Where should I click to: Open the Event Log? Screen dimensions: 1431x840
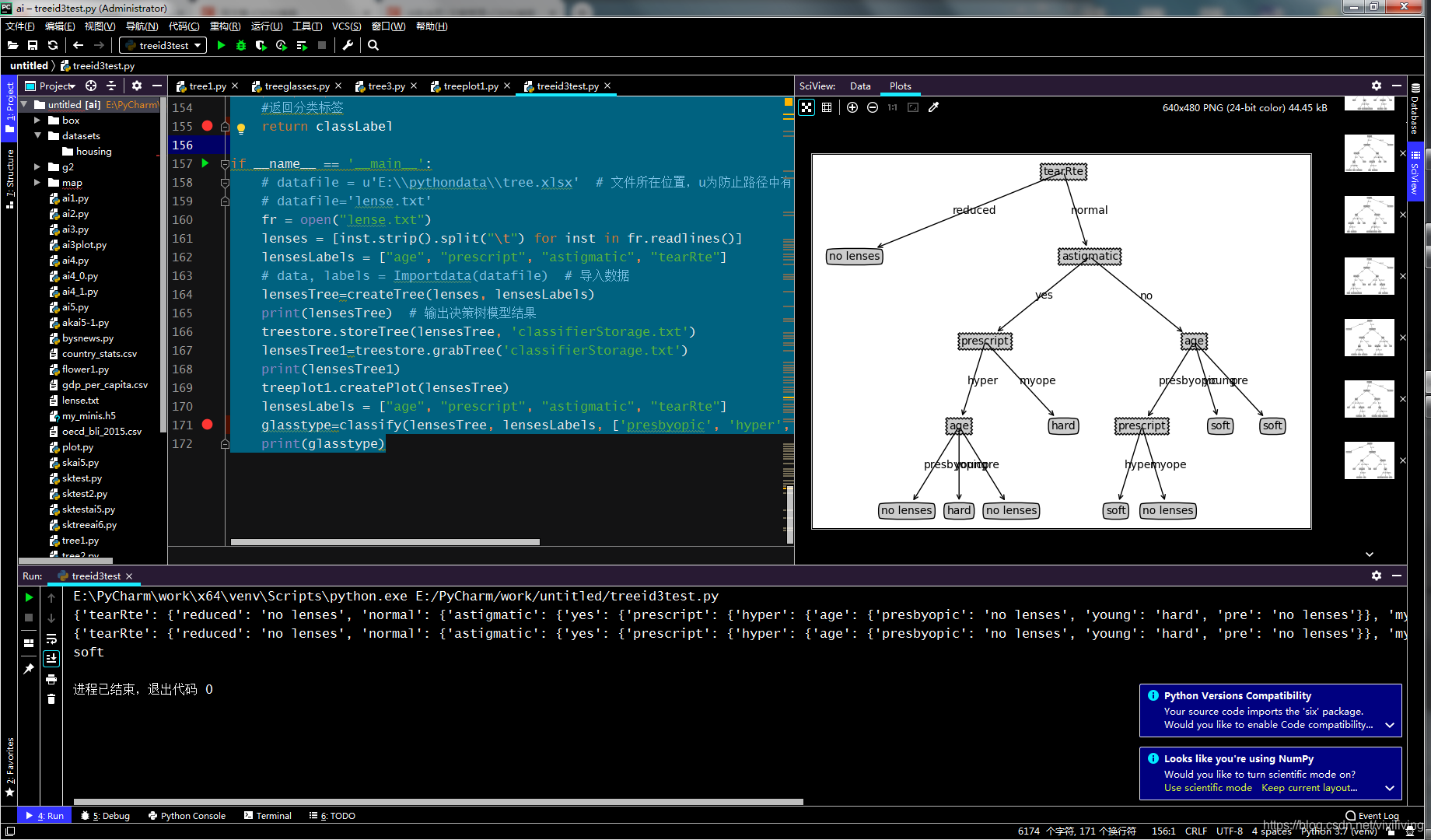1373,815
